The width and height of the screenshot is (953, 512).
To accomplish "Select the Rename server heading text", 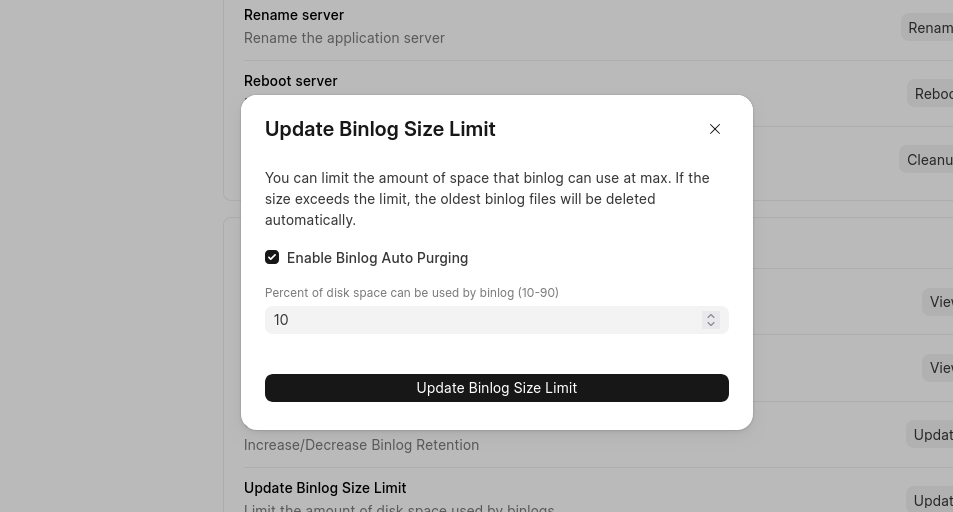I will [x=294, y=15].
